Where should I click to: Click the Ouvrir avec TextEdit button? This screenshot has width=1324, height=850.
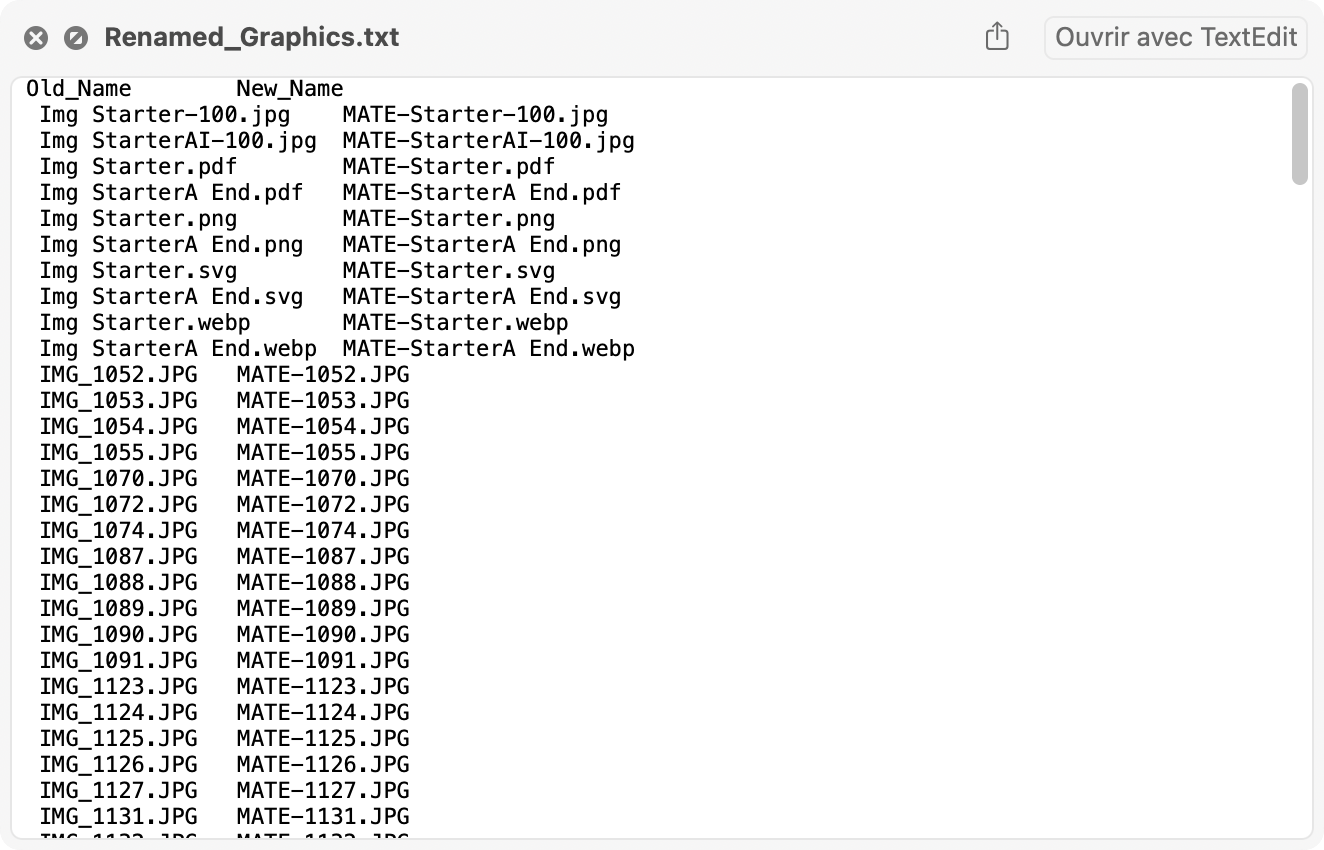1175,38
